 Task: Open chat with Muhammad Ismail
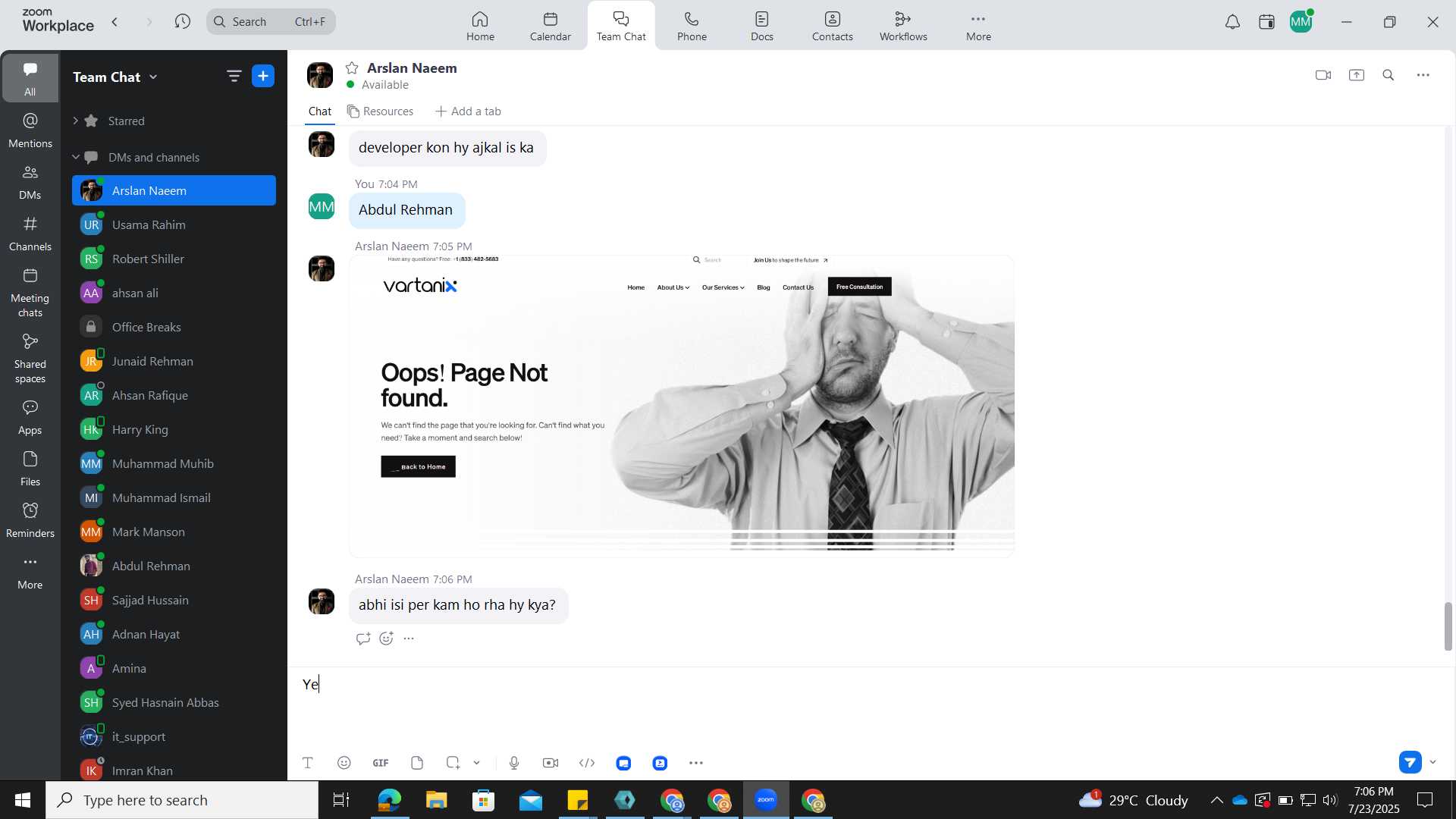(x=174, y=497)
